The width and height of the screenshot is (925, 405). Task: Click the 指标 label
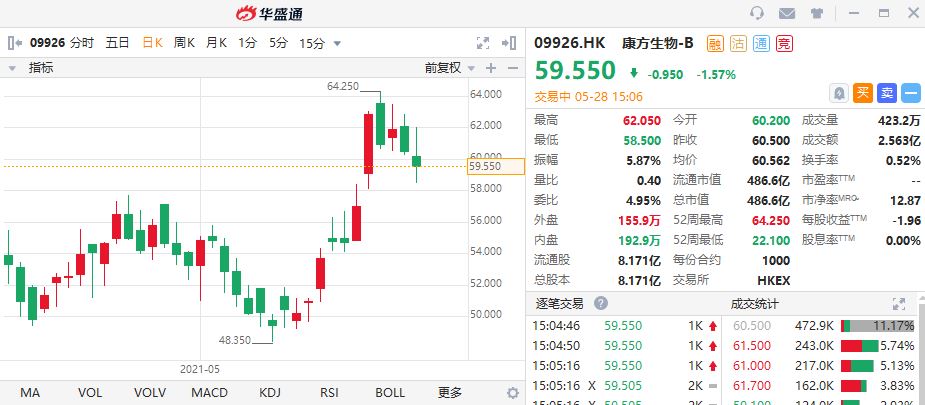click(41, 68)
